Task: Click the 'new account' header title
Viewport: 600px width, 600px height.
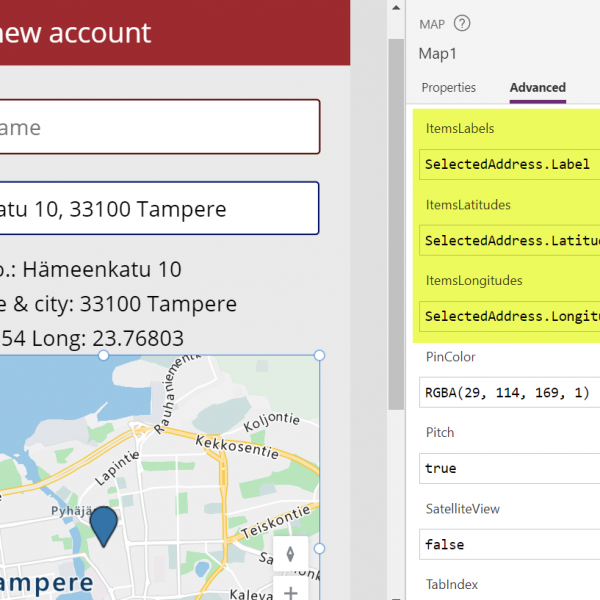Action: pos(75,33)
